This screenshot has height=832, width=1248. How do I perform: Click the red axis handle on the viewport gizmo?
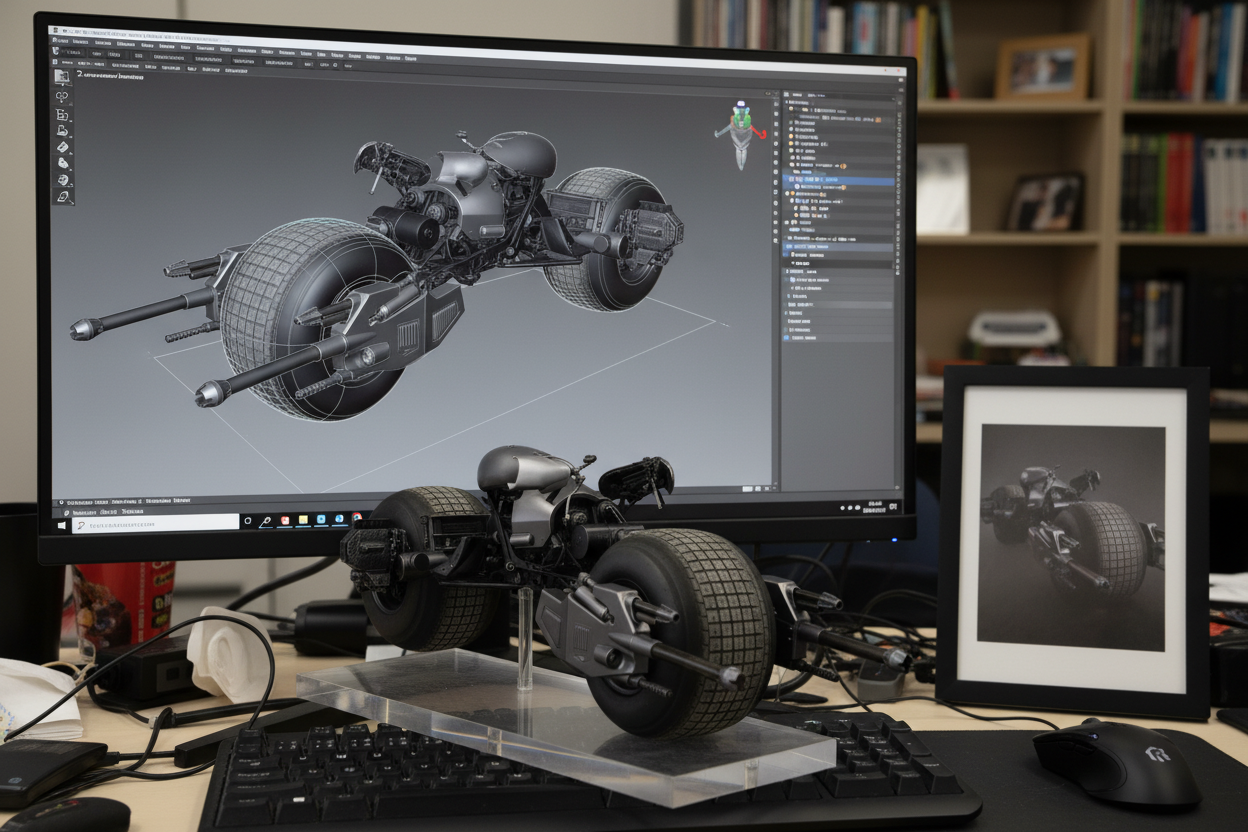(x=759, y=132)
